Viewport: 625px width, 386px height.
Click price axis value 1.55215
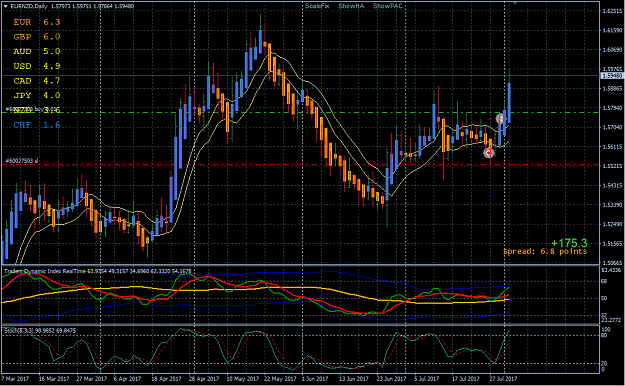pyautogui.click(x=612, y=166)
